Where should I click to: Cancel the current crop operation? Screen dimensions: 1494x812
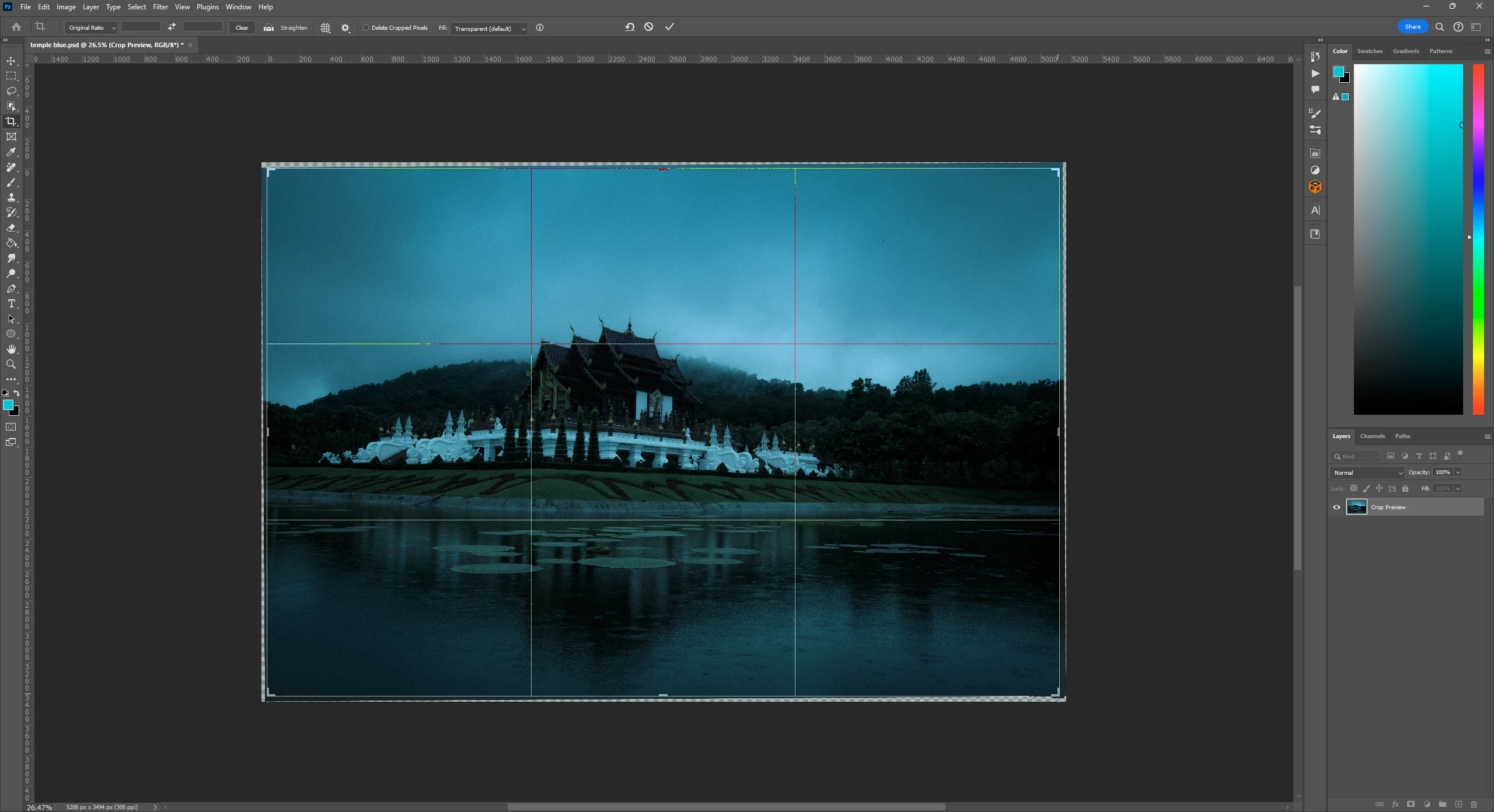coord(648,27)
